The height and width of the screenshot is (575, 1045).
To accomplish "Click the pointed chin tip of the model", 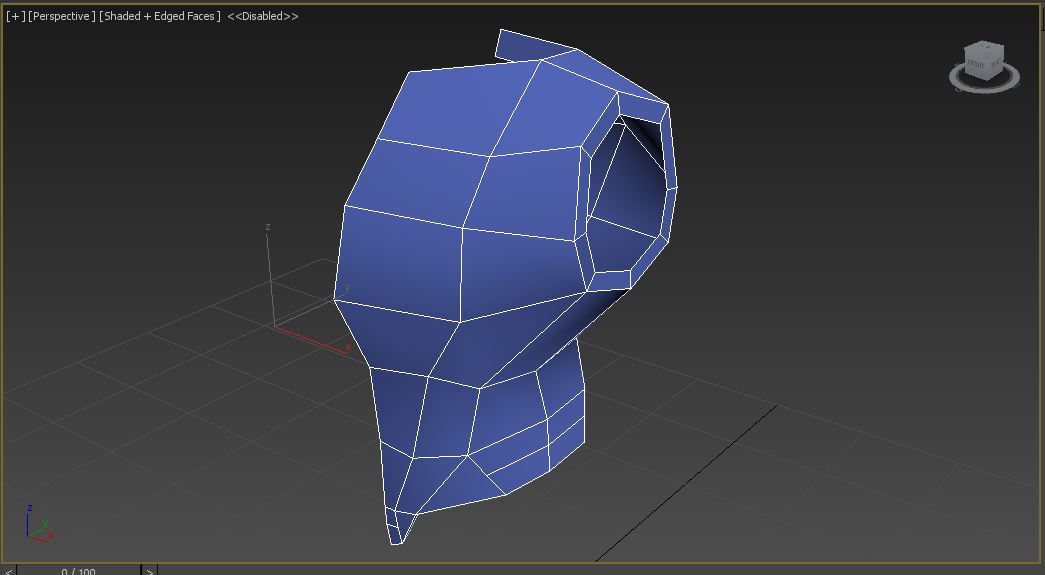I will (397, 538).
